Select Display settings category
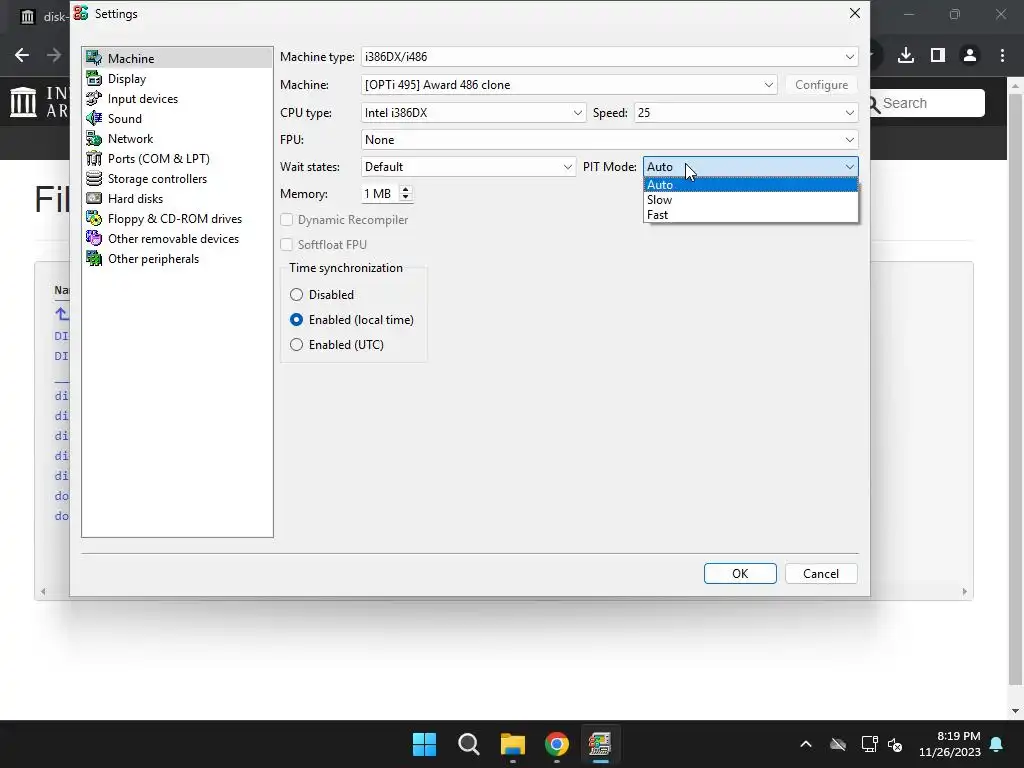 tap(127, 78)
